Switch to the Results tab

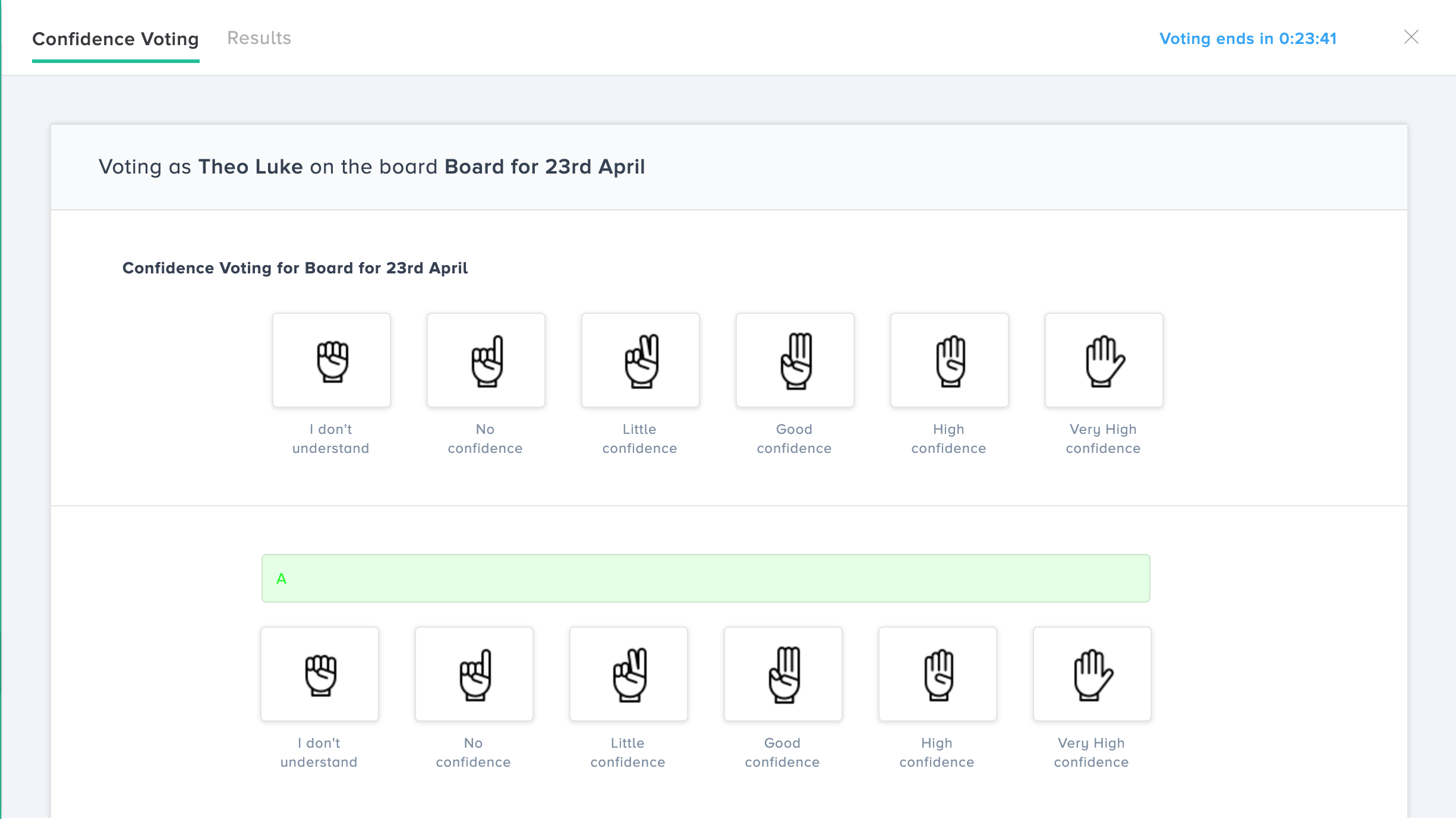click(x=259, y=38)
